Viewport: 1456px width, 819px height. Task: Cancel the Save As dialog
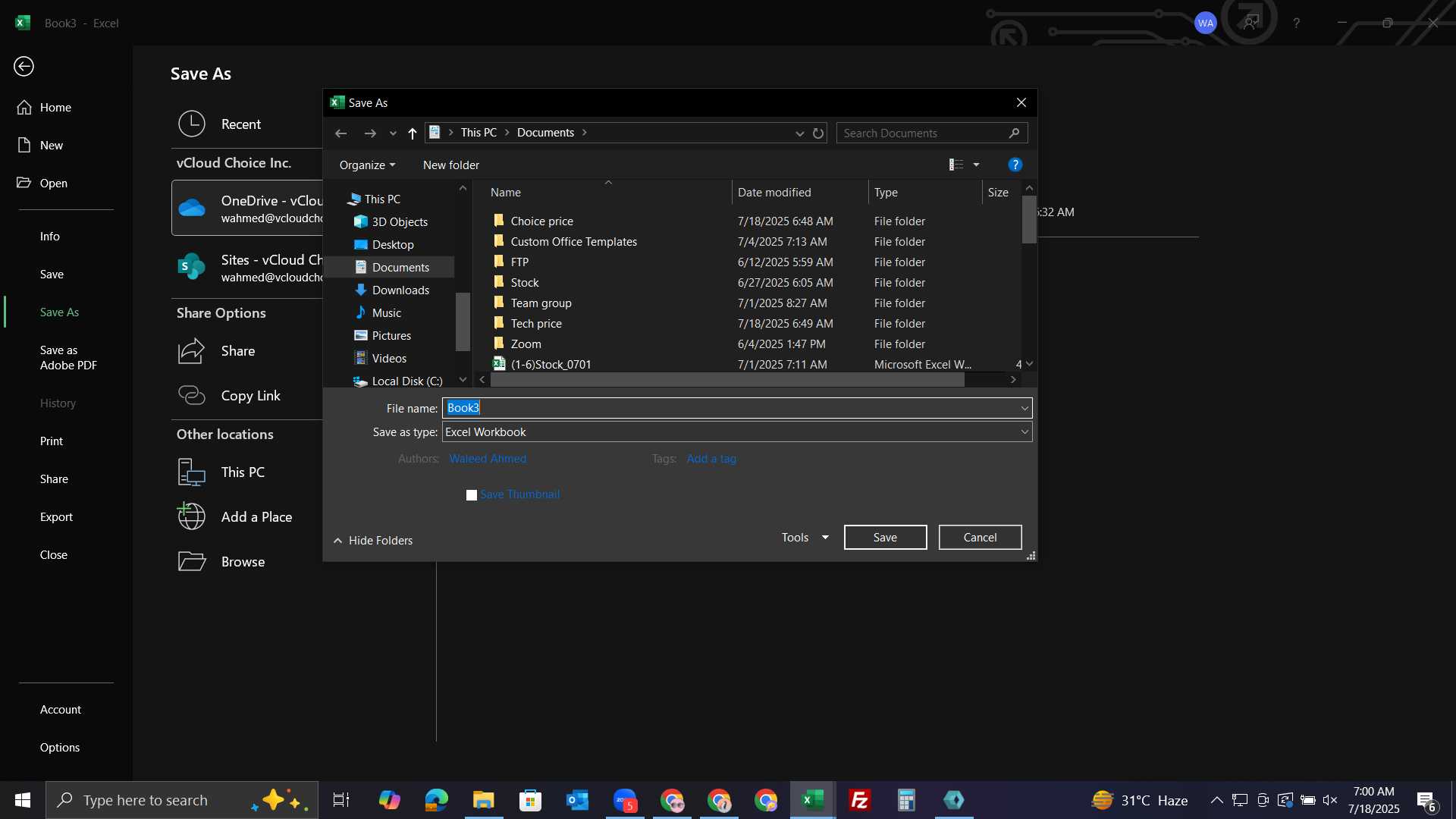980,537
